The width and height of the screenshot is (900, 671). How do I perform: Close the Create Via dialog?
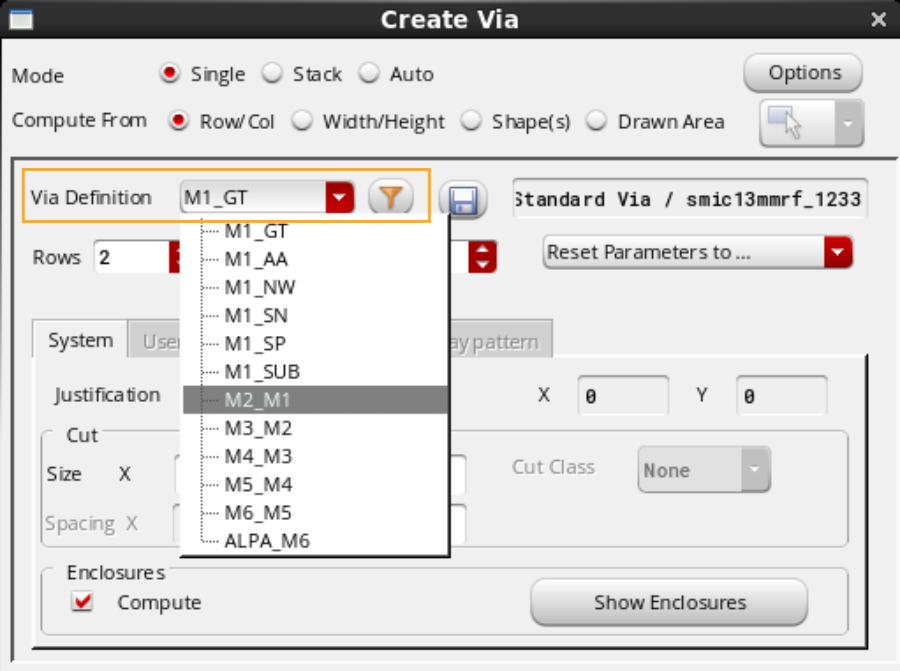coord(878,19)
